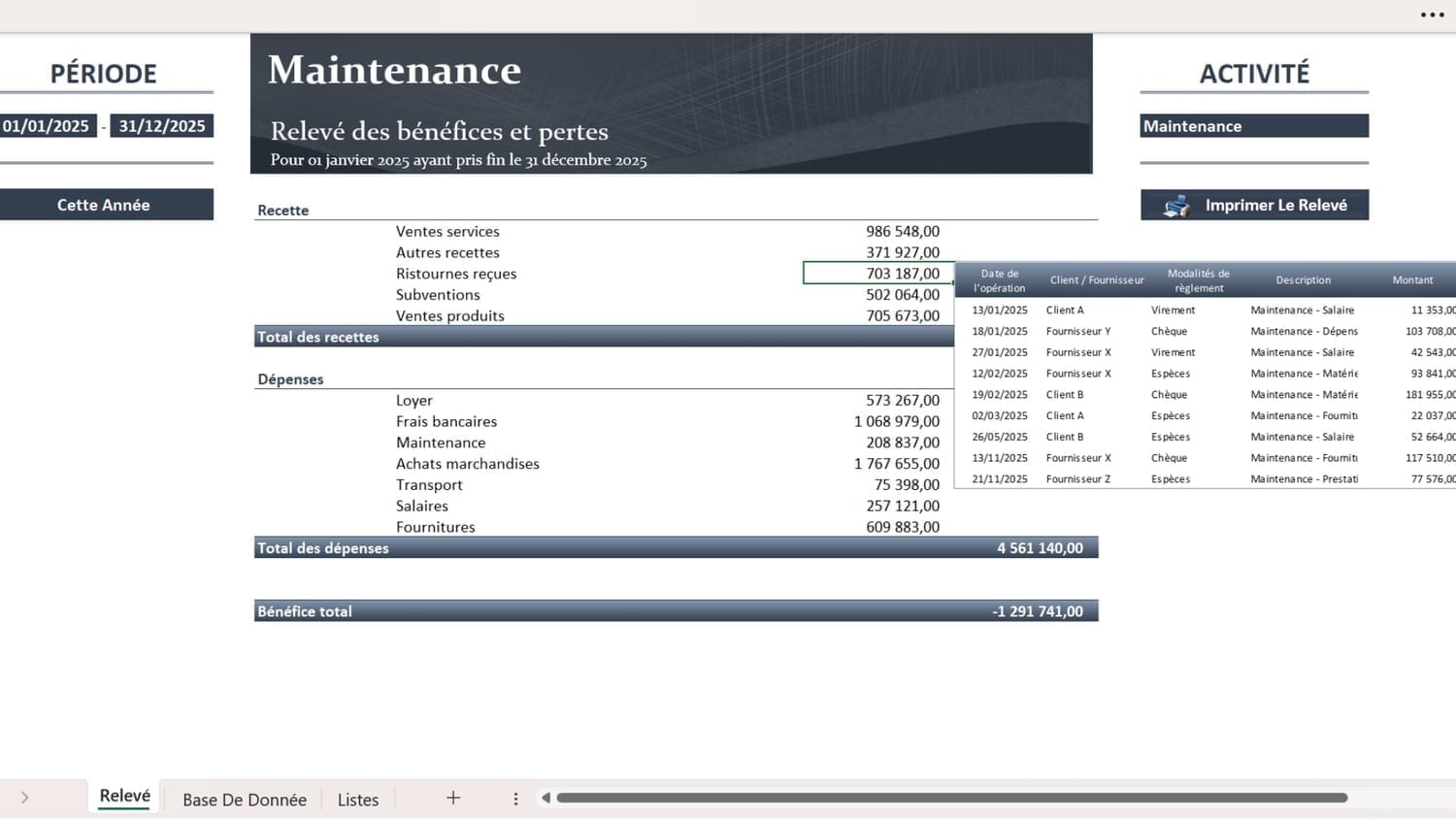Switch to the Base De Donnée tab
1456x819 pixels.
click(x=245, y=800)
